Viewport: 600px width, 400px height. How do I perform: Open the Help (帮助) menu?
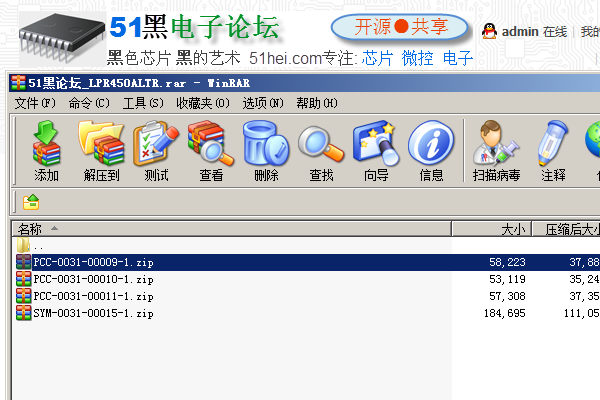click(x=317, y=103)
